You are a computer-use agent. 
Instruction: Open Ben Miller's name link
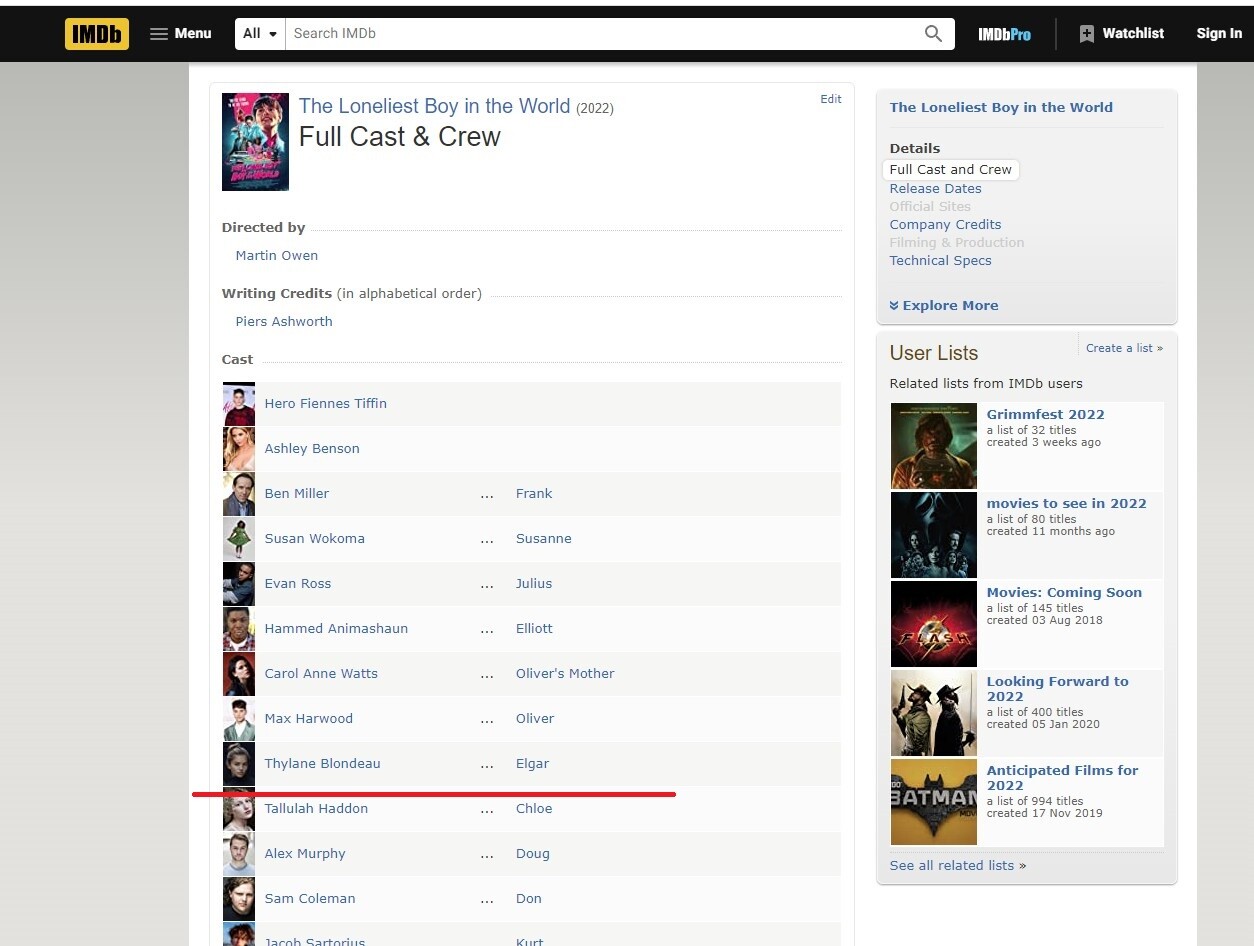(296, 493)
